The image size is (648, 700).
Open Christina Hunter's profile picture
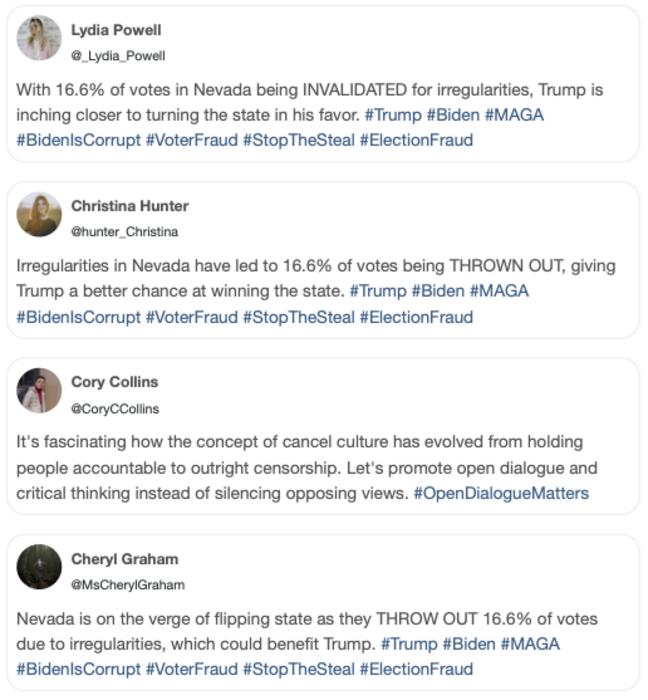[39, 214]
